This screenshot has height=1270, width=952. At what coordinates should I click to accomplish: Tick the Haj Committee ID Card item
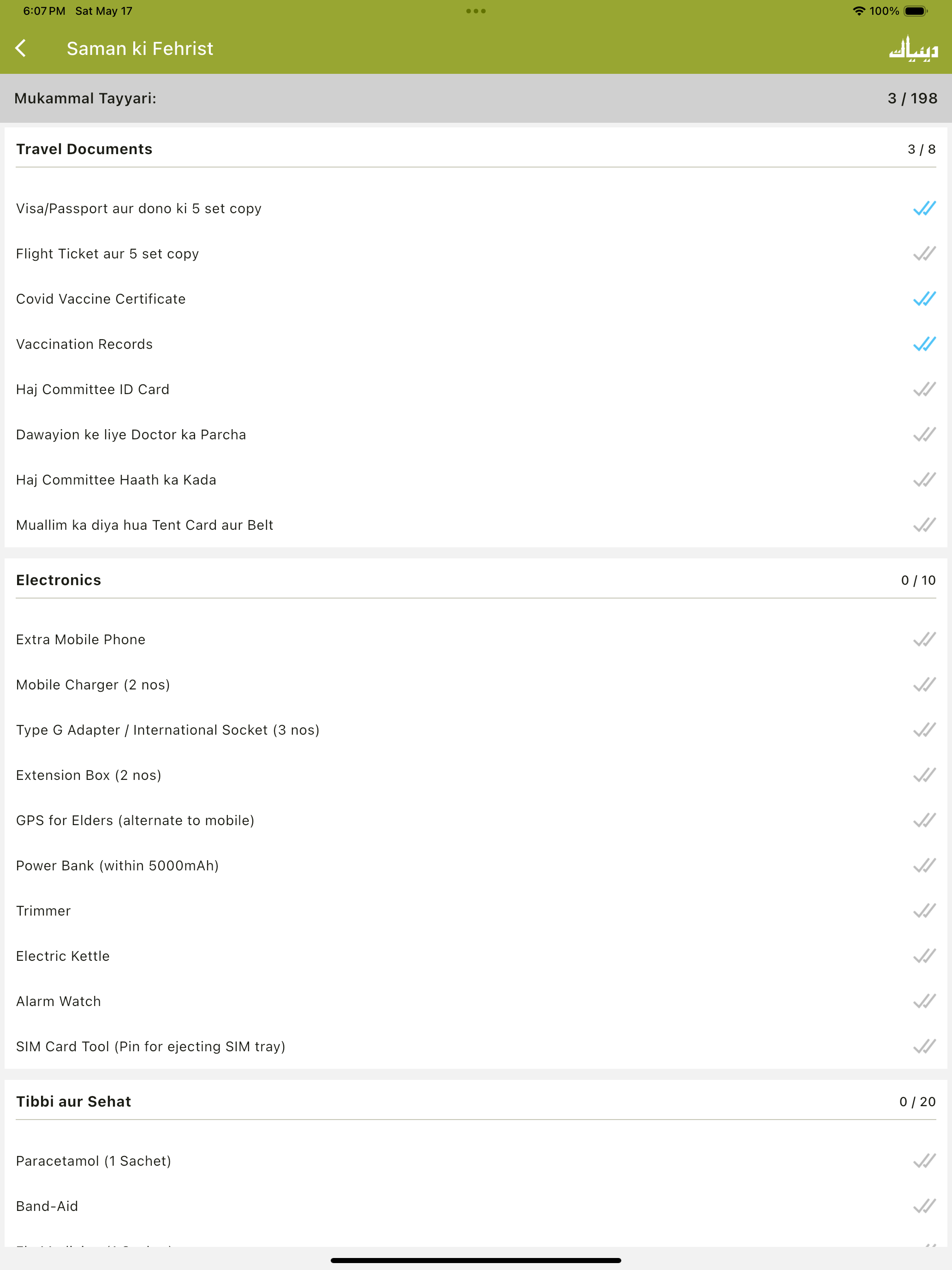[924, 389]
